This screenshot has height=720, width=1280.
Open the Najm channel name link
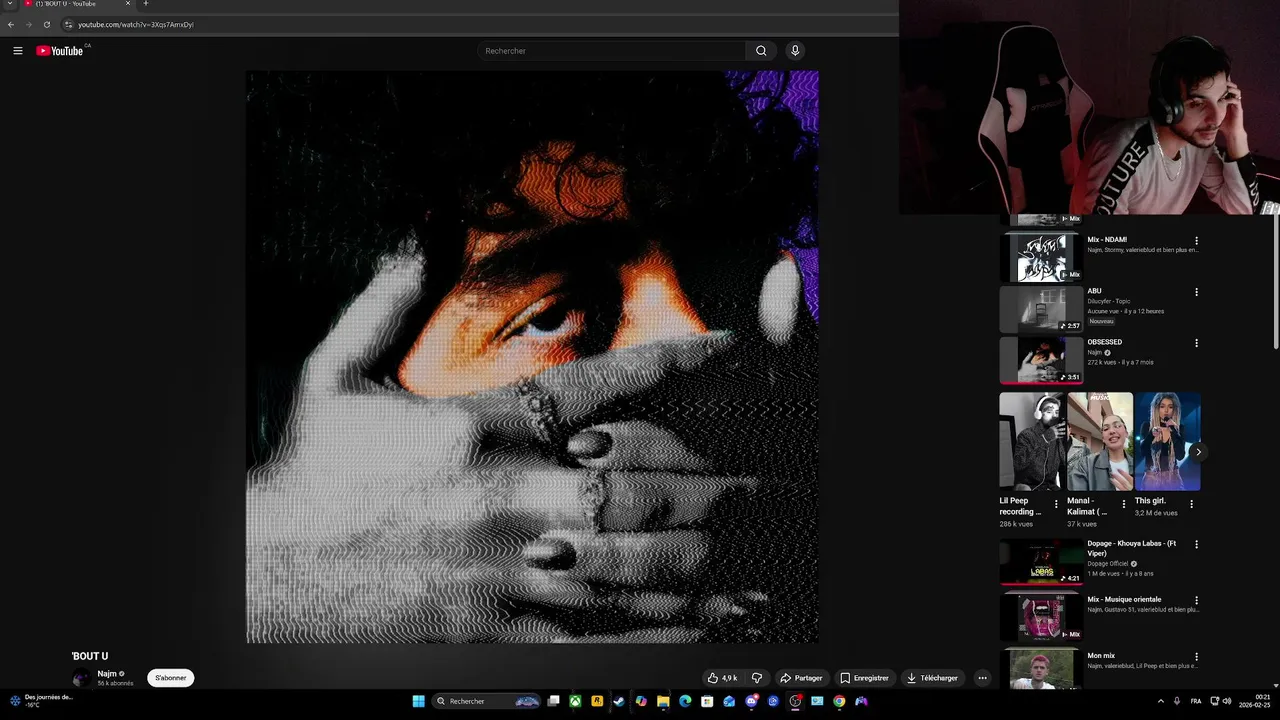107,674
